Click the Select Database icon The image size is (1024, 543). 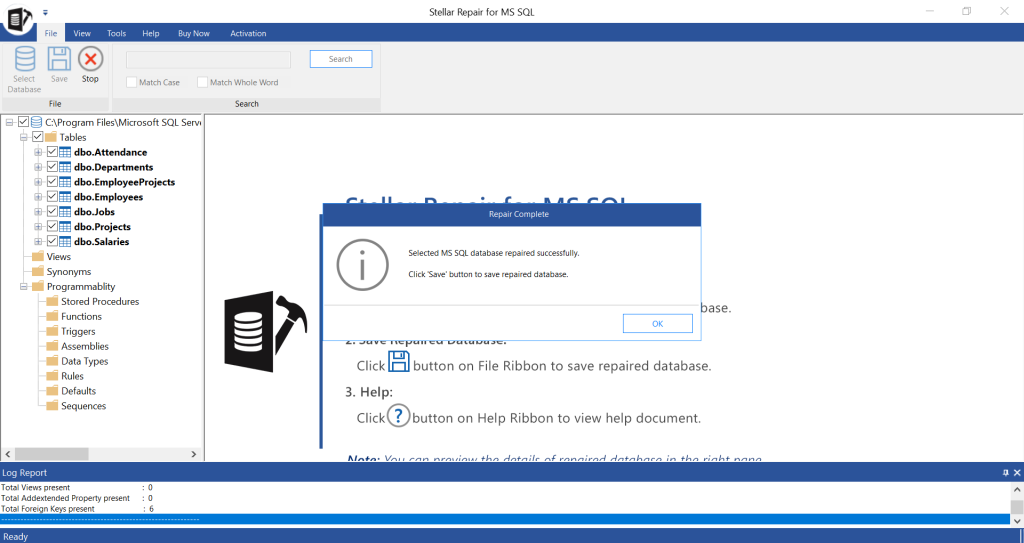pos(24,60)
